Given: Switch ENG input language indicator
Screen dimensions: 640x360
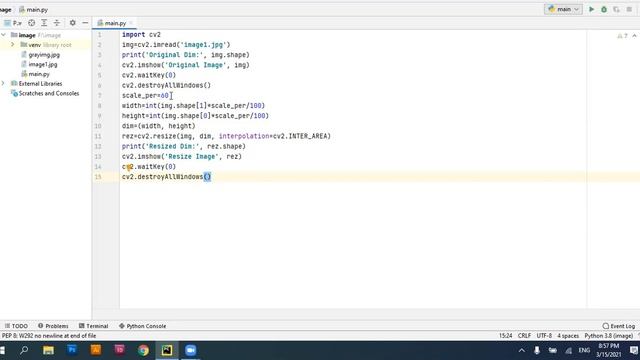Looking at the screenshot, I should 584,350.
